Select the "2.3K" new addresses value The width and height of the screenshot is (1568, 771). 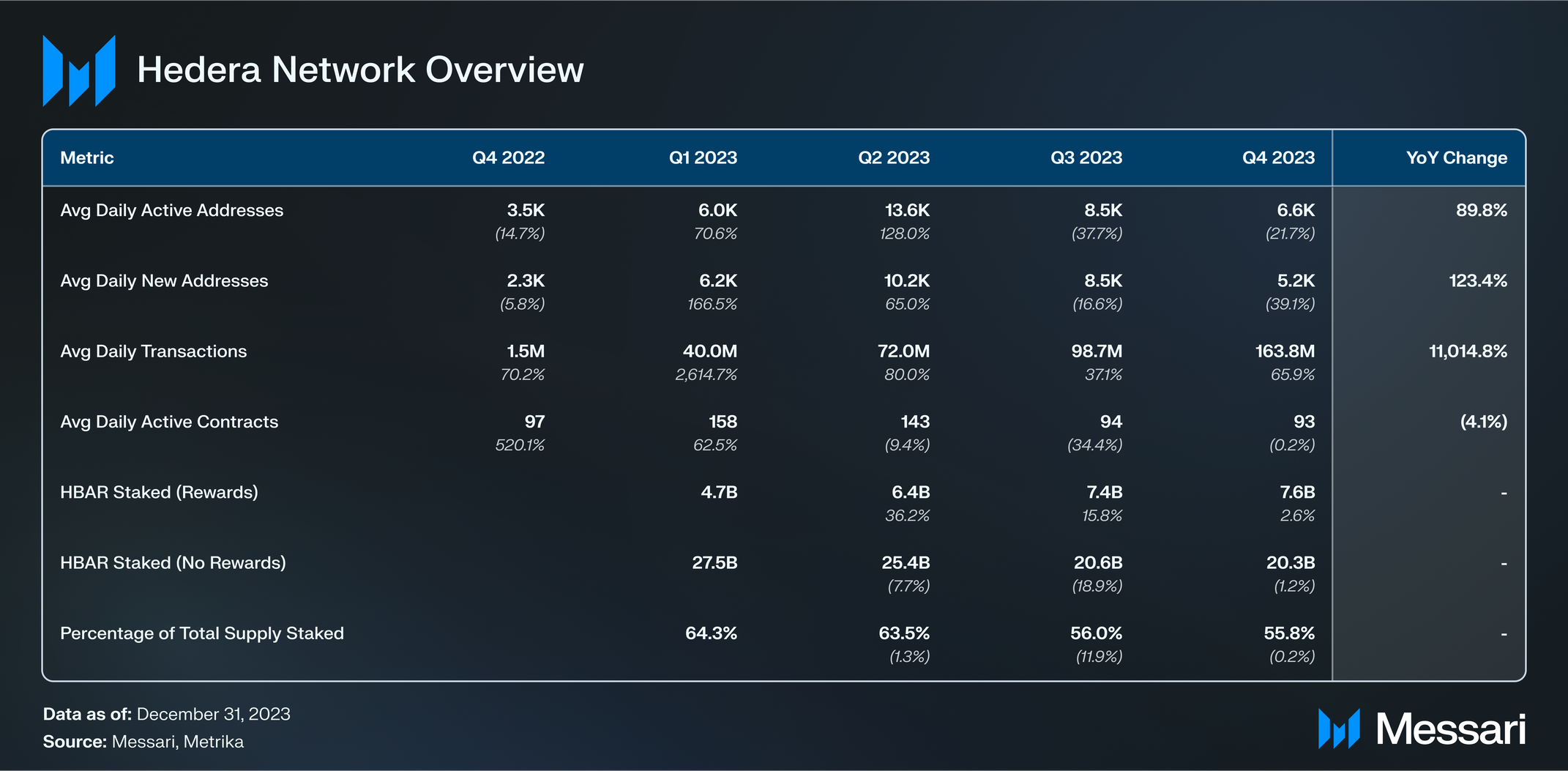[526, 281]
